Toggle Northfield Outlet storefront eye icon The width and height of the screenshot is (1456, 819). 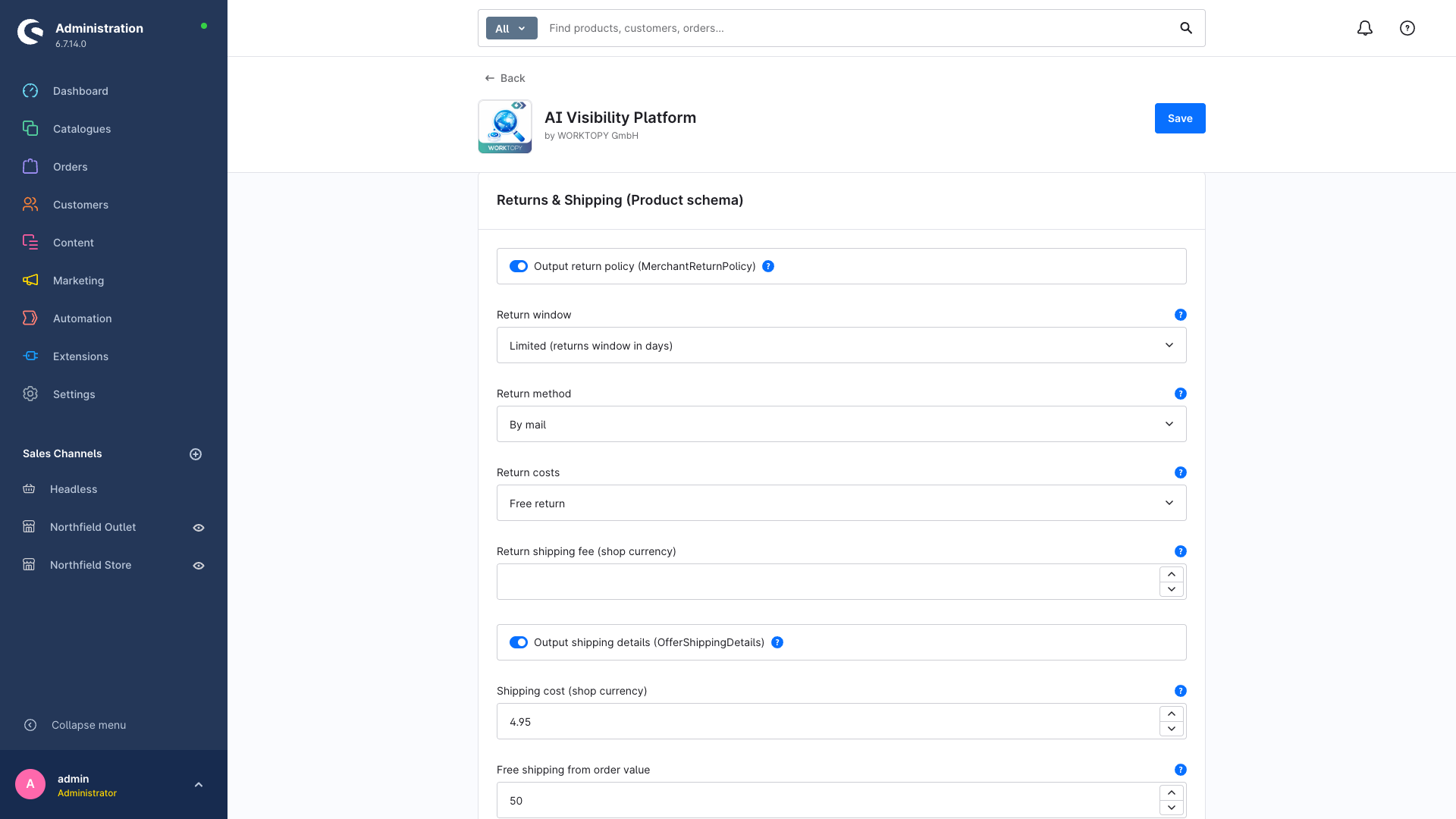[199, 528]
